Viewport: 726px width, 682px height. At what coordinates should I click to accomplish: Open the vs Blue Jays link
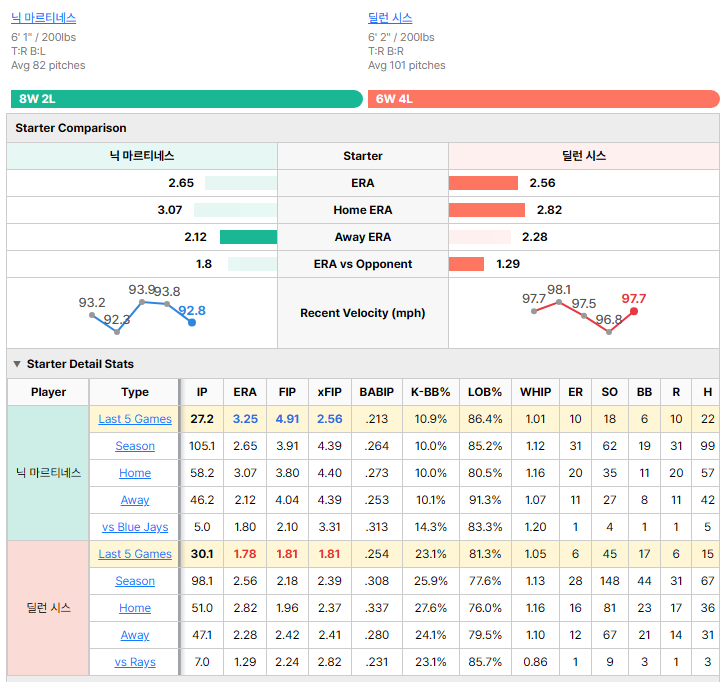(135, 527)
